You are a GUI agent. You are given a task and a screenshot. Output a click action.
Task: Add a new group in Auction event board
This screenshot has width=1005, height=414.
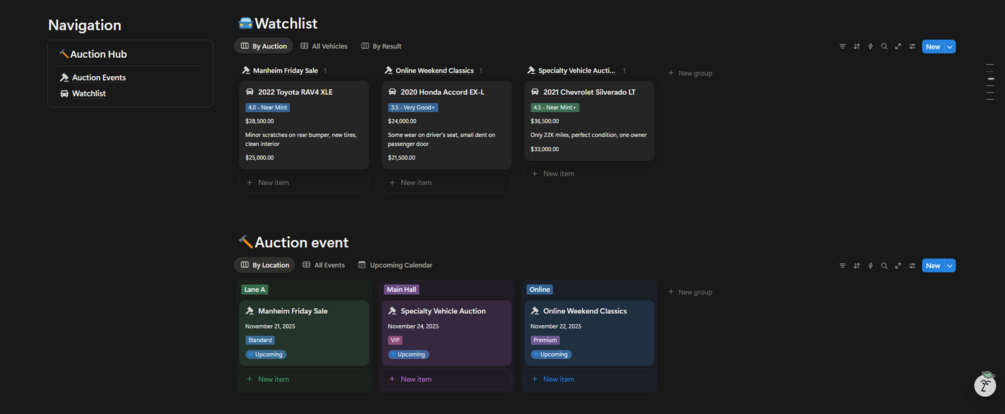tap(690, 292)
